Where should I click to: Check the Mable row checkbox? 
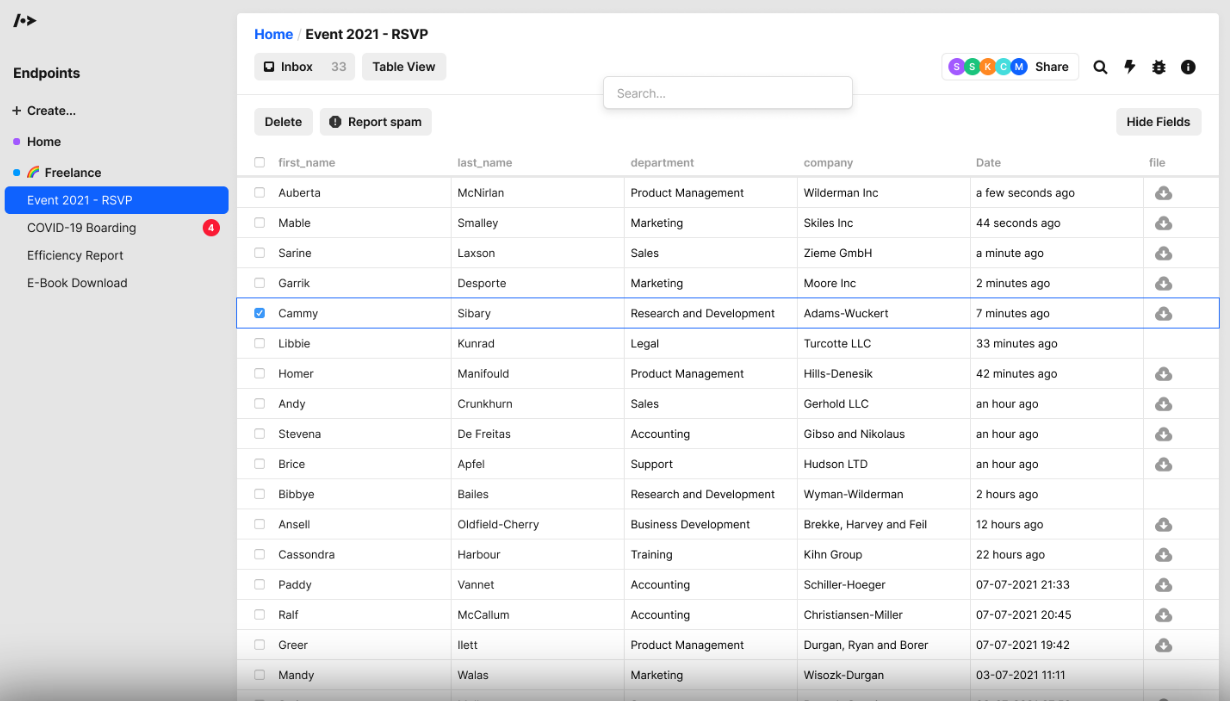(260, 223)
